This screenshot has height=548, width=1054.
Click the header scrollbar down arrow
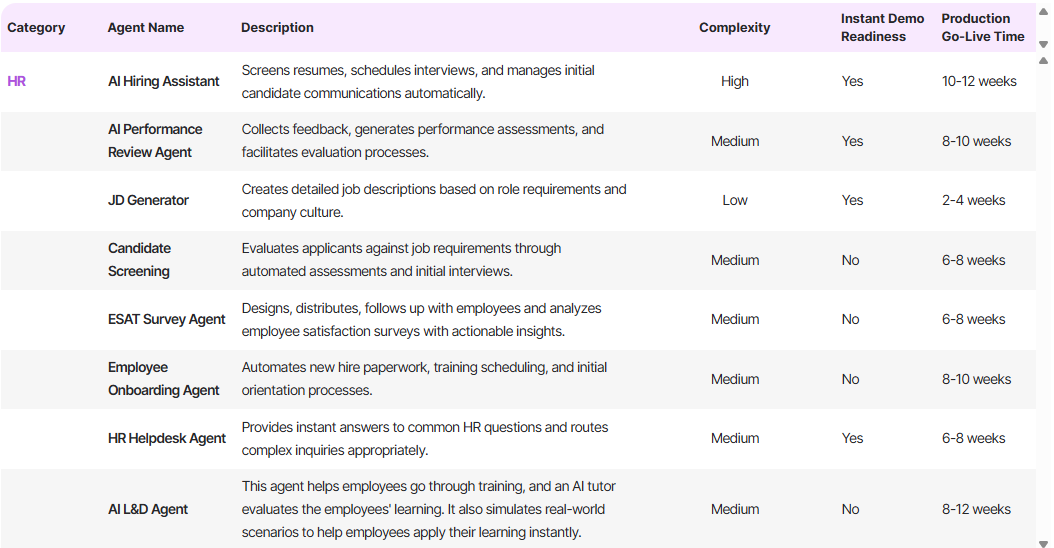pyautogui.click(x=1043, y=44)
